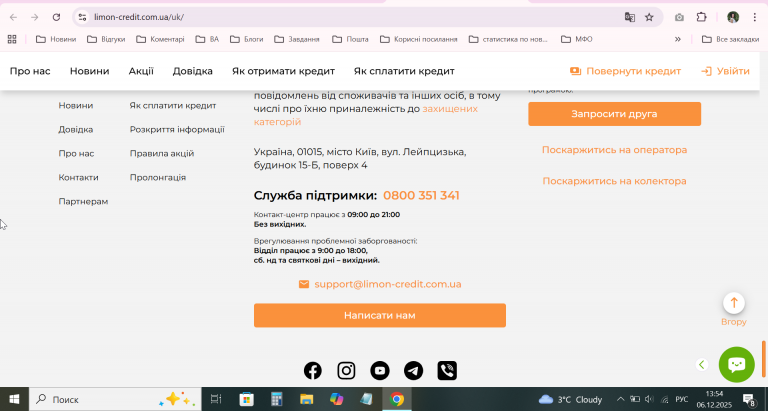Open the МФО bookmarks folder
This screenshot has height=411, width=768.
tap(576, 39)
